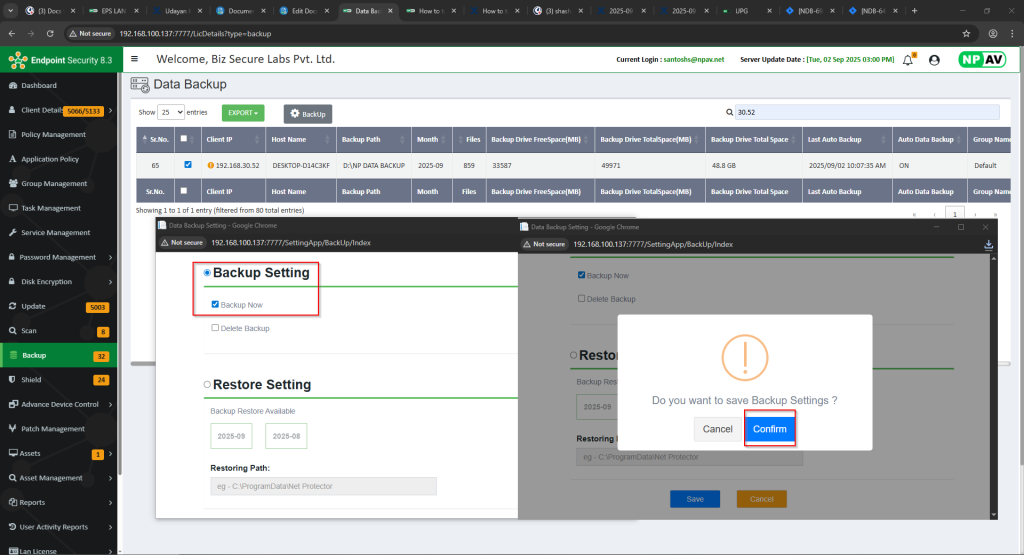
Task: Expand the green EXPORT dropdown
Action: [243, 113]
